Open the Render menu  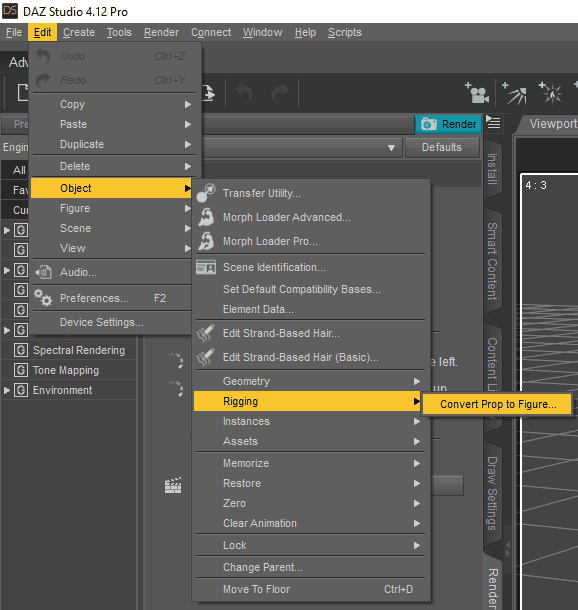161,32
